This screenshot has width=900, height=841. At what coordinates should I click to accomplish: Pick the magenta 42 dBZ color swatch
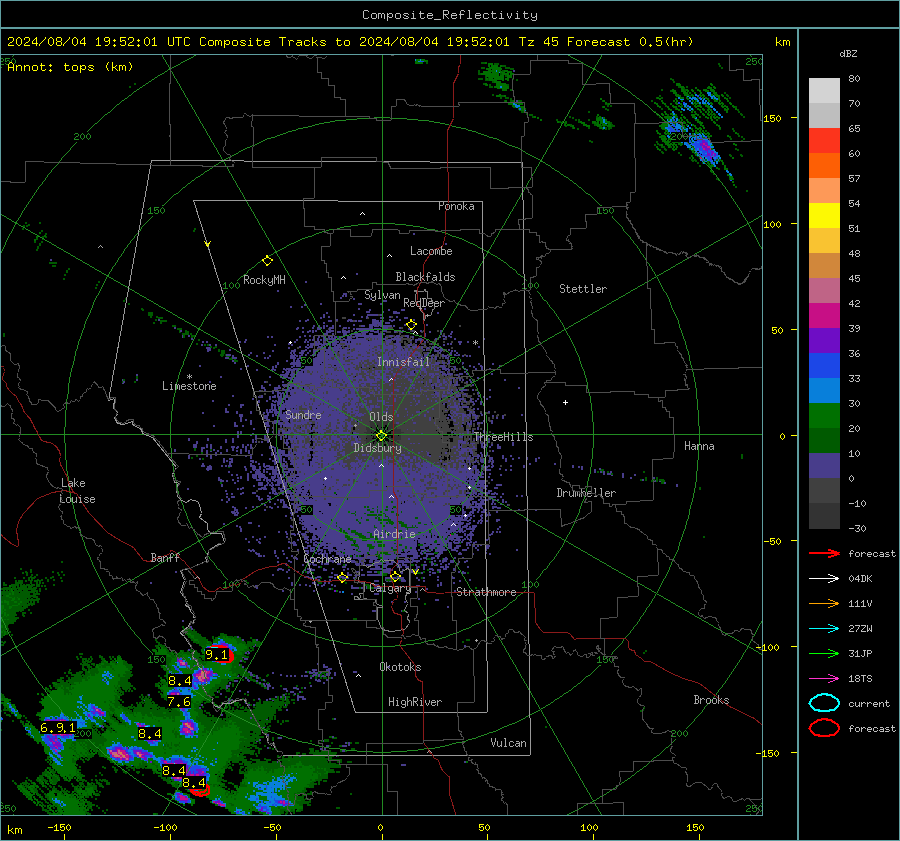(x=824, y=316)
